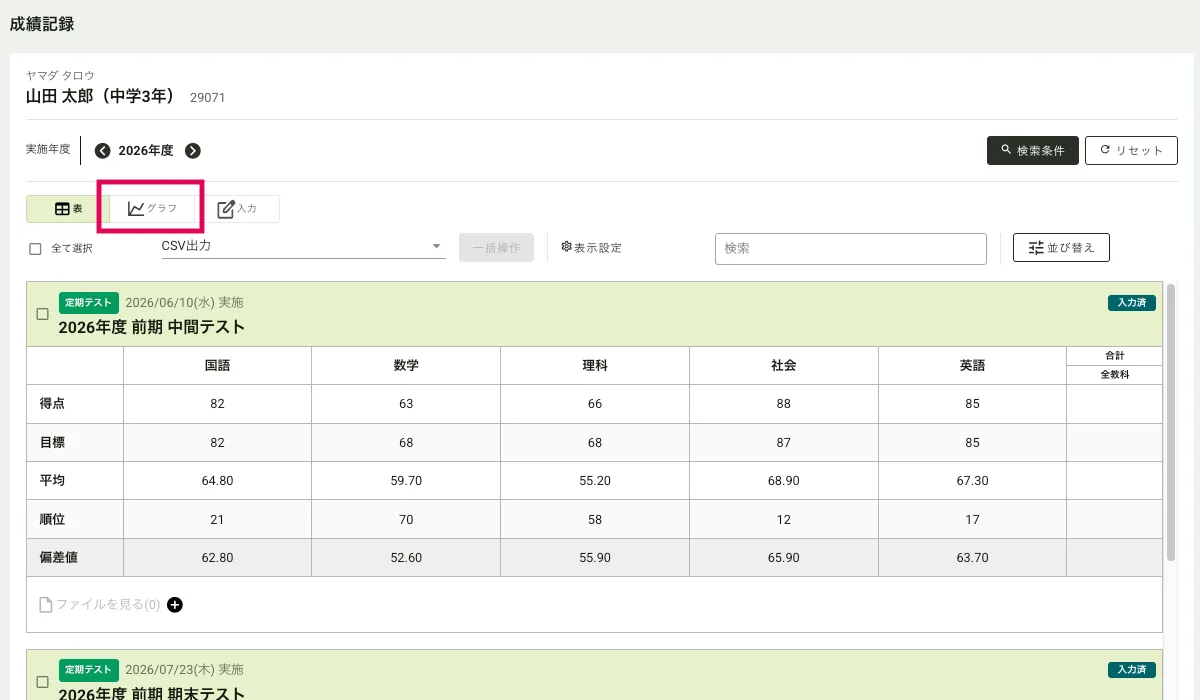Viewport: 1200px width, 700px height.
Task: Click the 定期テスト tag on 中間テスト
Action: (89, 302)
